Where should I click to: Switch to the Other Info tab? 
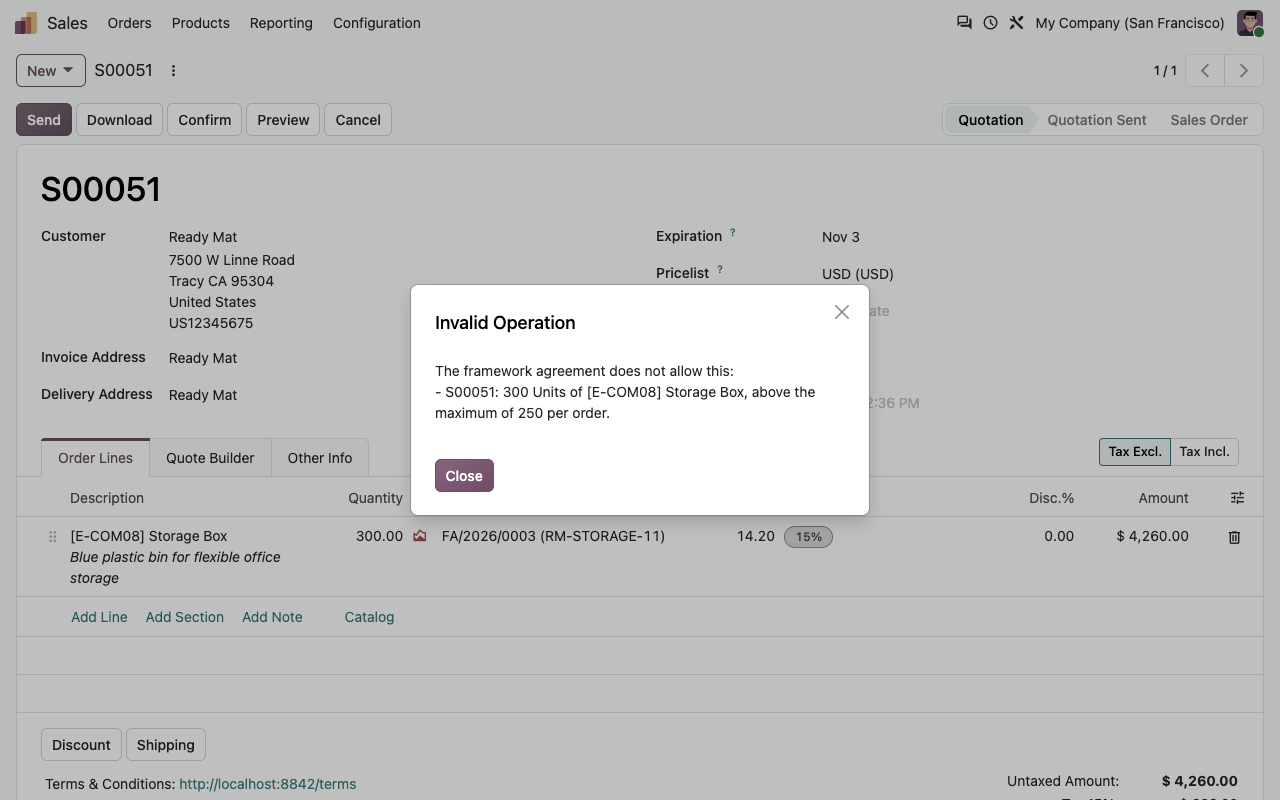pyautogui.click(x=320, y=457)
